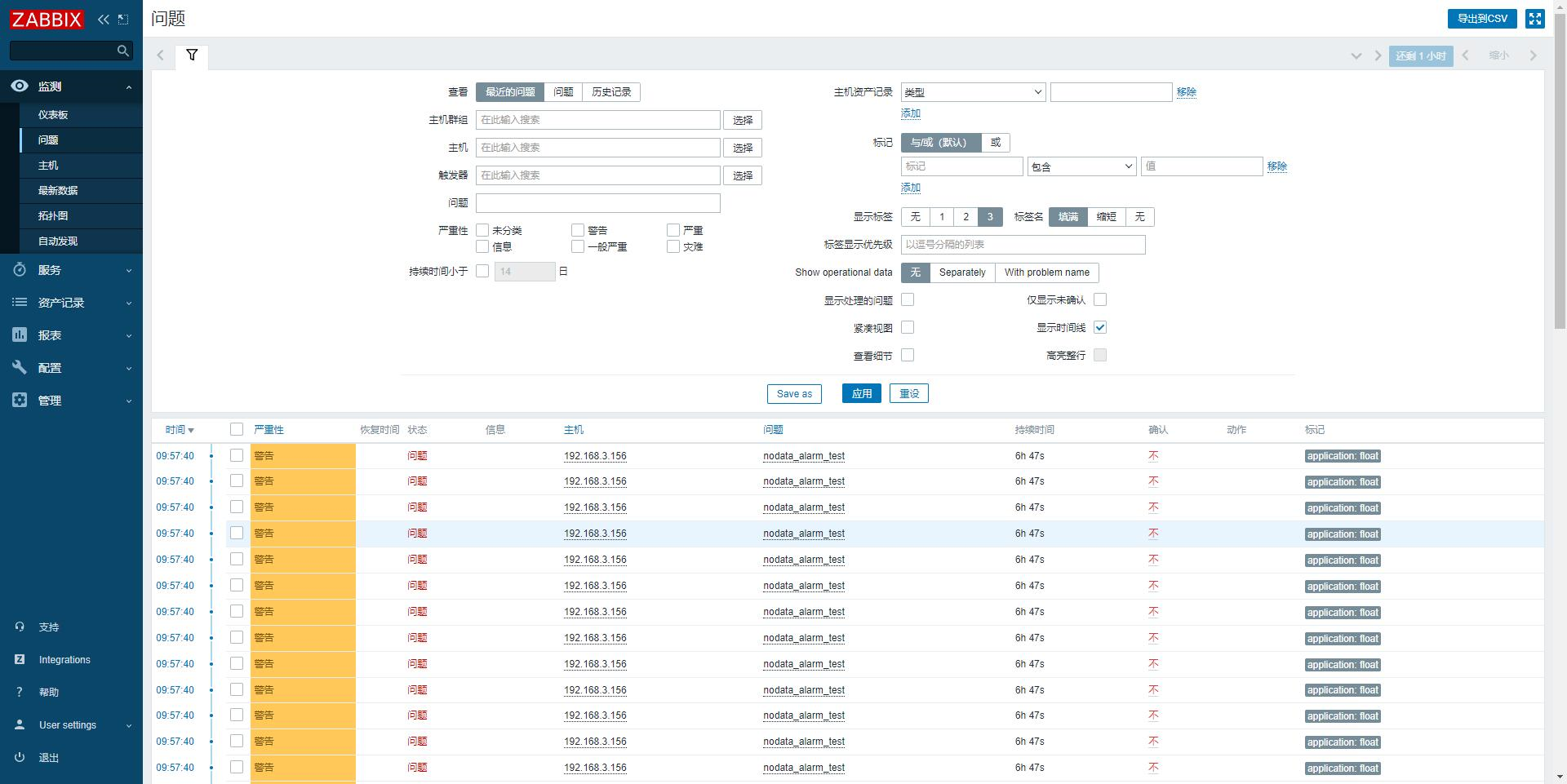Toggle 警告 severity checkbox

(578, 230)
